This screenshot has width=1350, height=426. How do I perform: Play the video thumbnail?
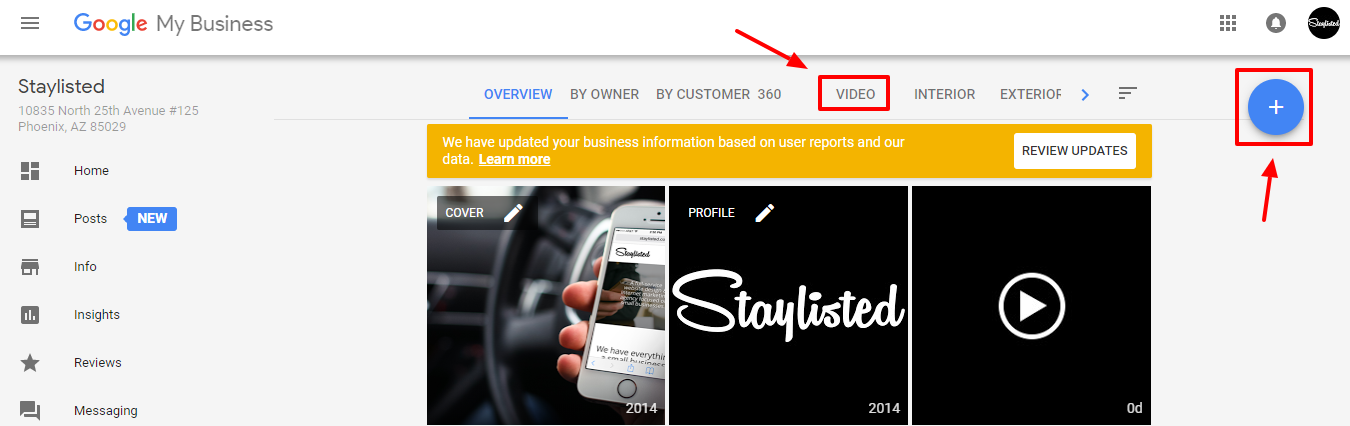click(1031, 305)
